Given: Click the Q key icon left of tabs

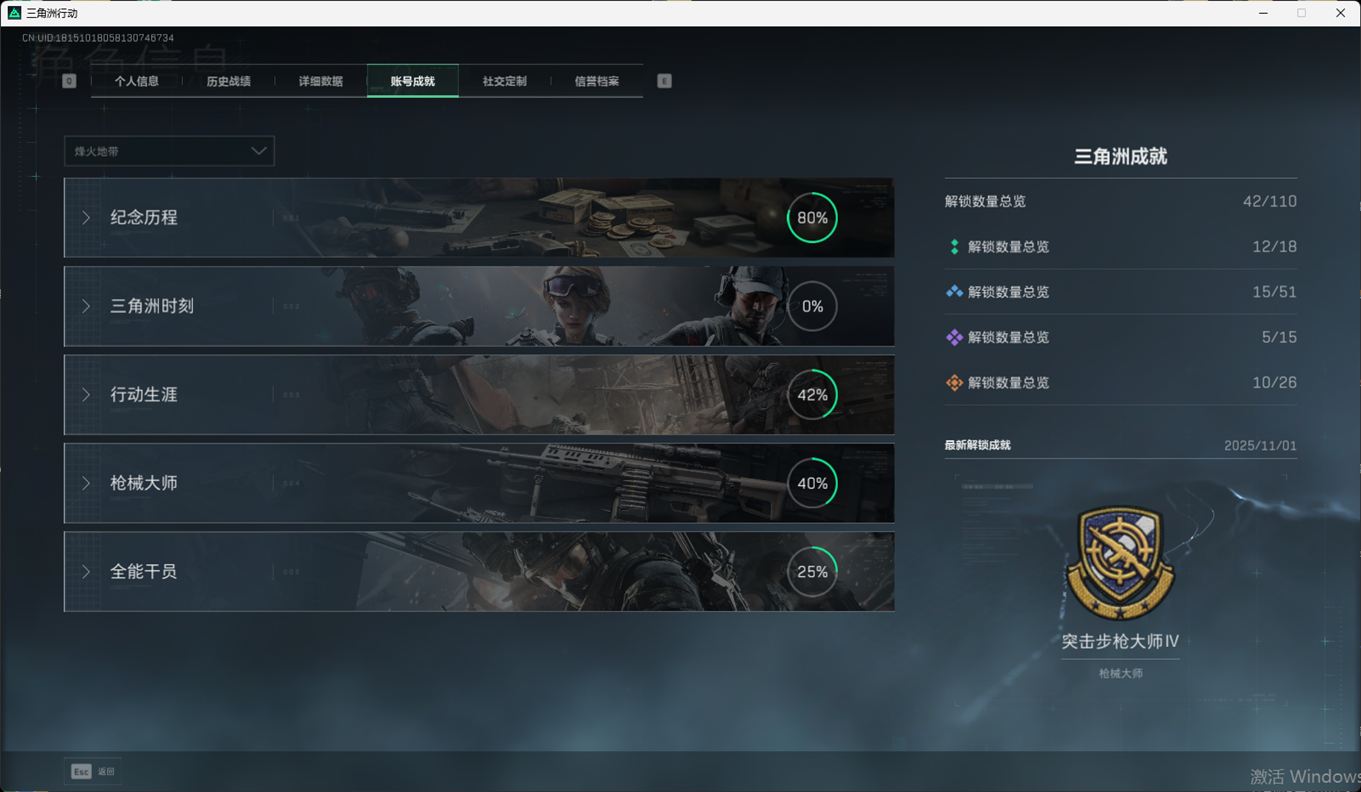Looking at the screenshot, I should click(69, 81).
